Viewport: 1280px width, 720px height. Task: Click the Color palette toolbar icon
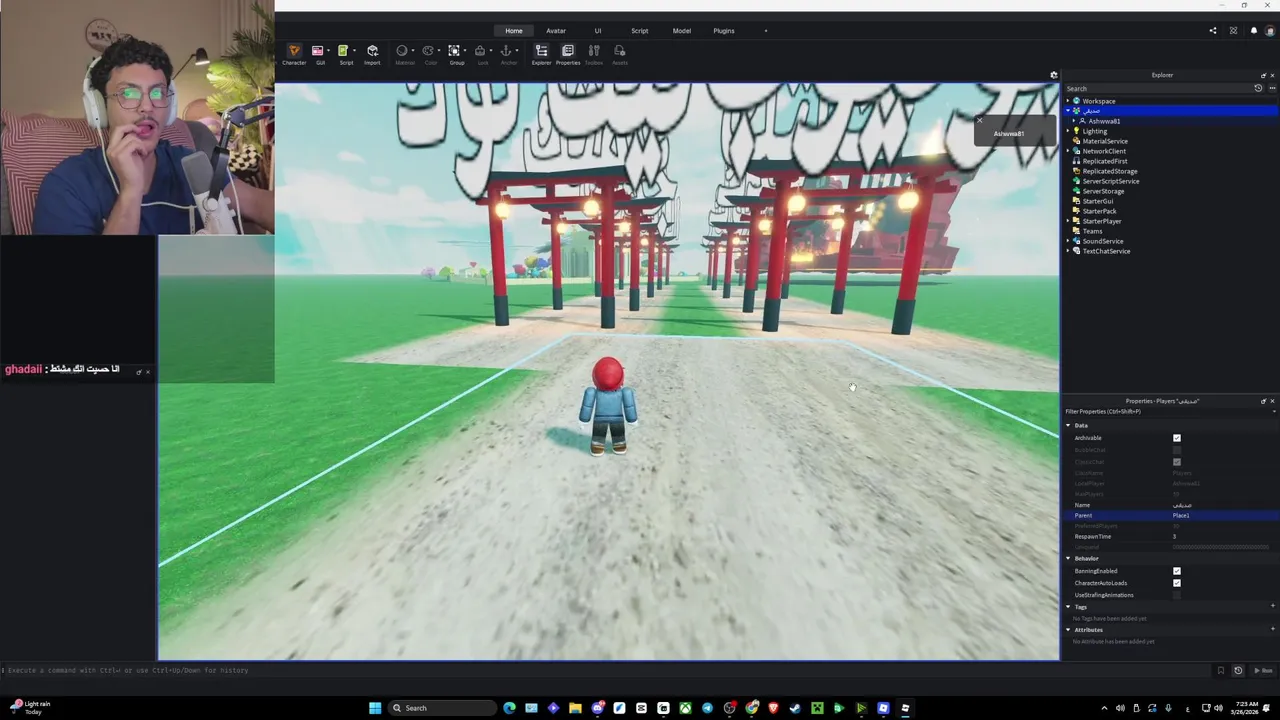tap(428, 51)
